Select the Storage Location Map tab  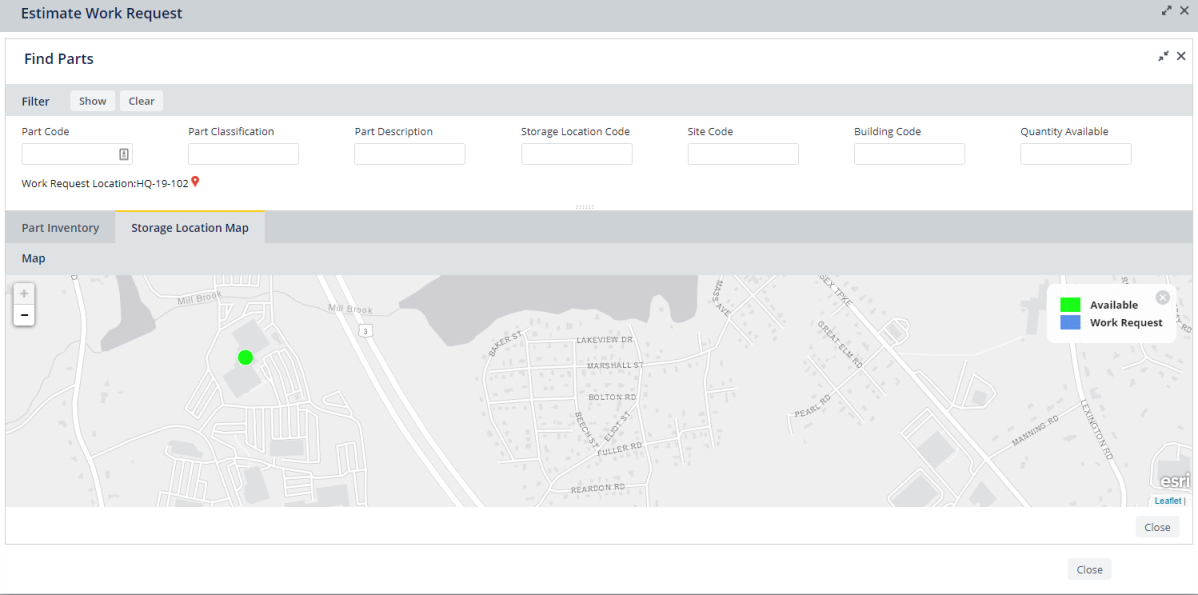pyautogui.click(x=190, y=228)
